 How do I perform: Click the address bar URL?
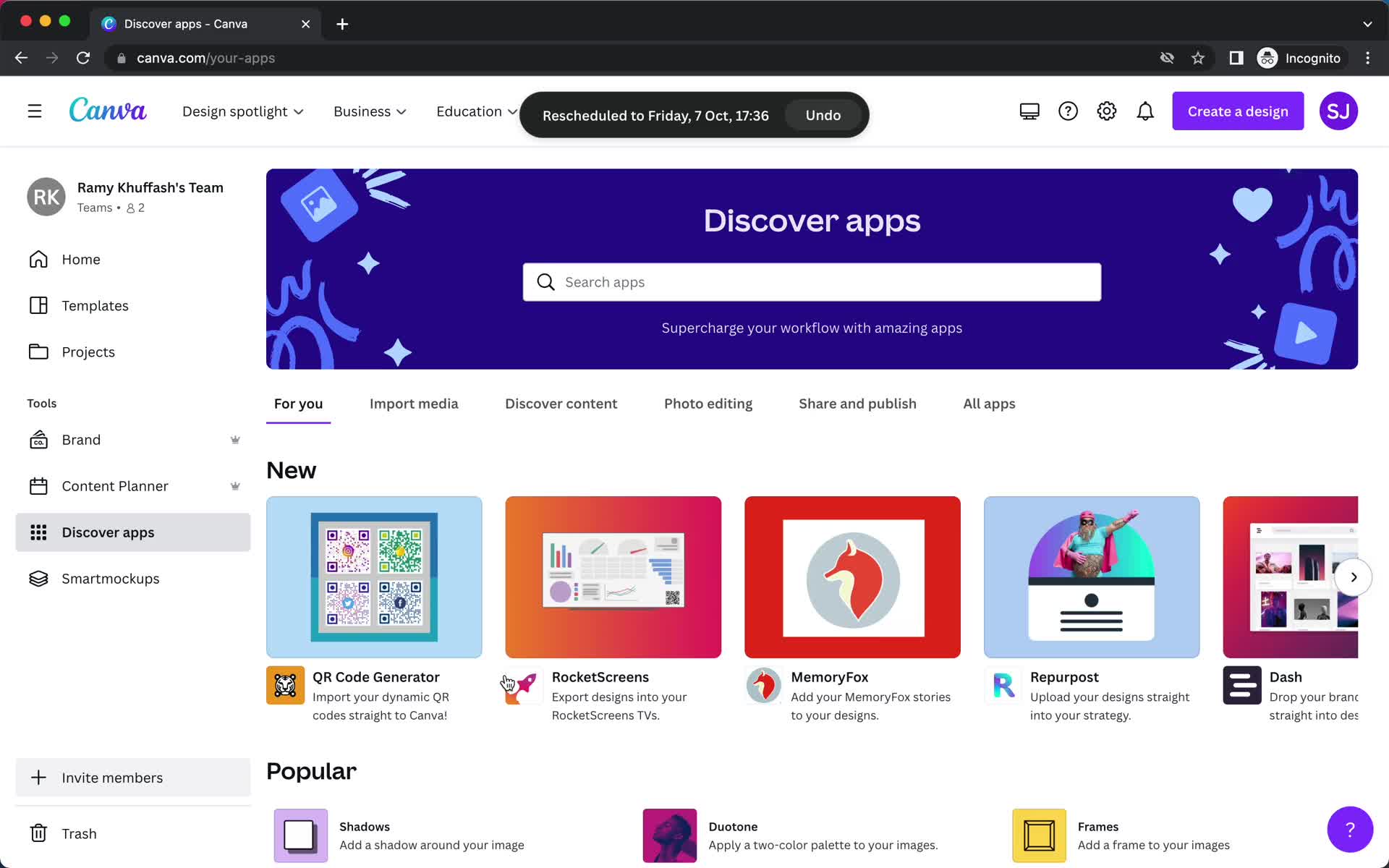(x=205, y=58)
